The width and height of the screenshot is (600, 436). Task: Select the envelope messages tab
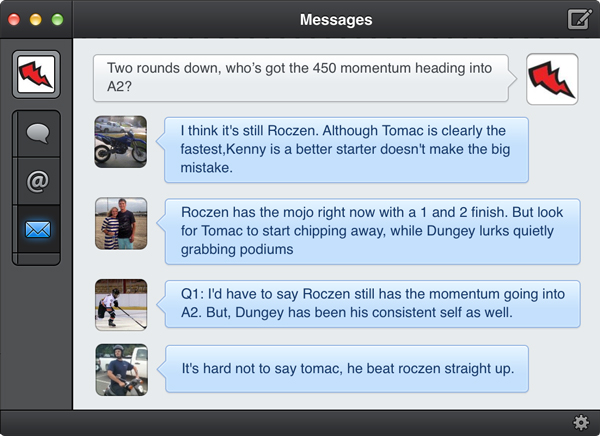(x=37, y=231)
